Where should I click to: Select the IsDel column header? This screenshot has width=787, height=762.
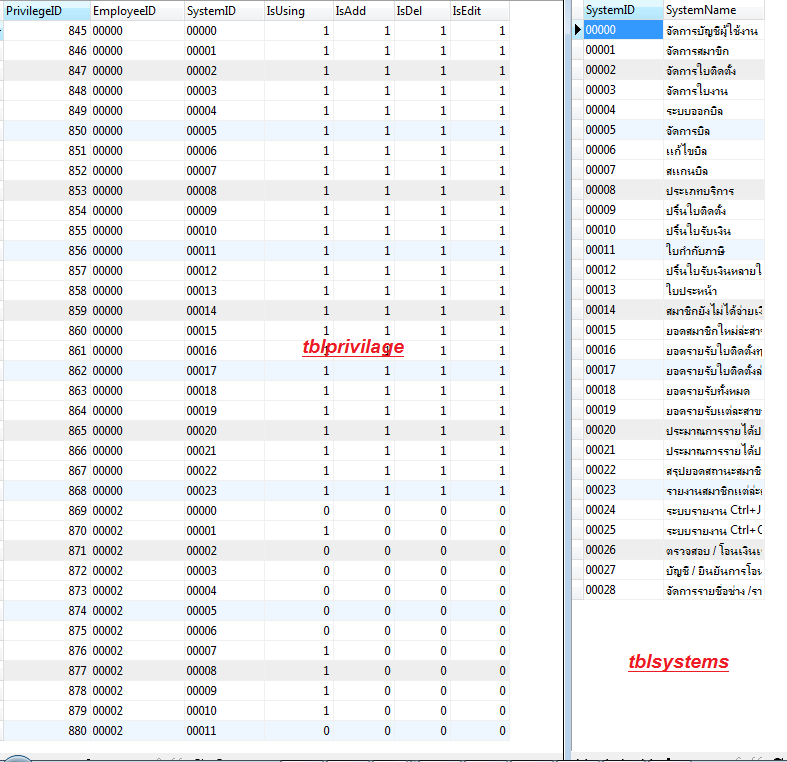point(421,10)
